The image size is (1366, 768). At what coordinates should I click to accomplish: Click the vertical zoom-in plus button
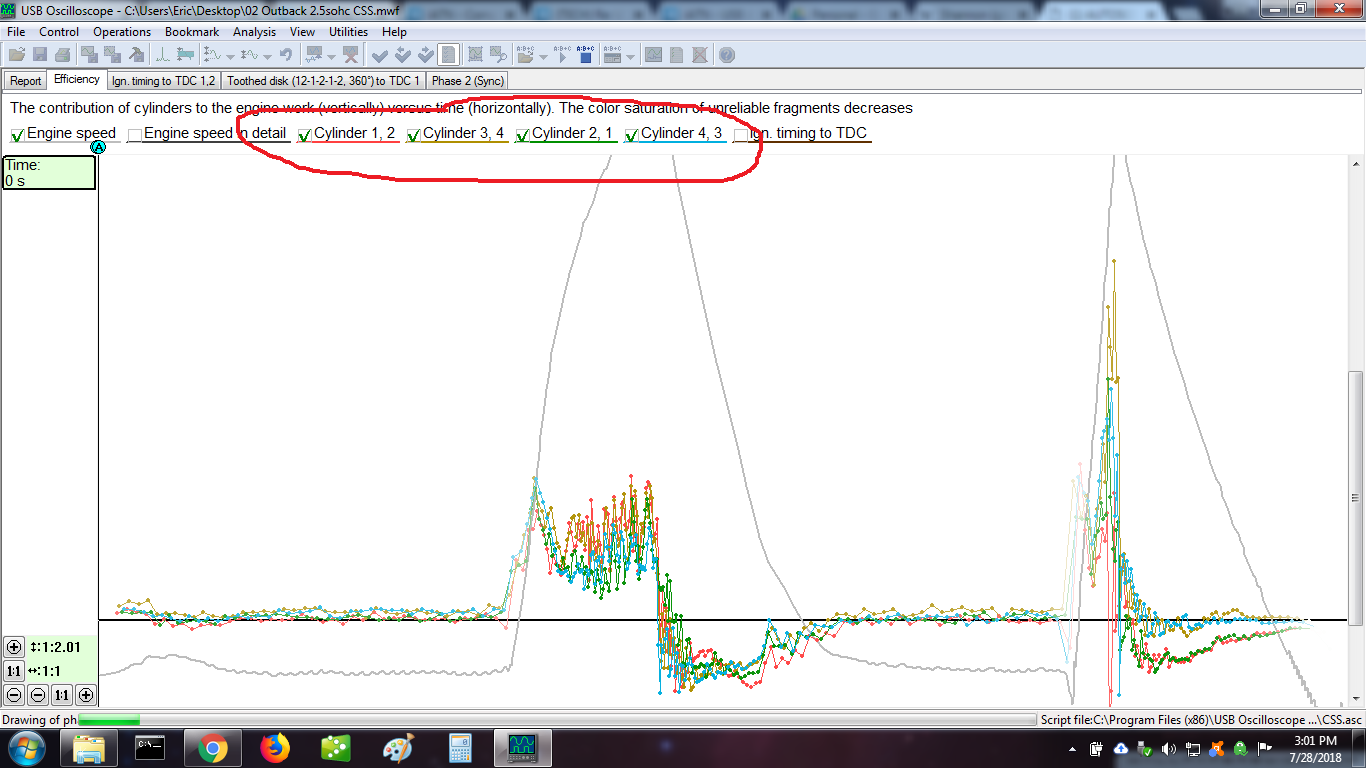tap(14, 647)
